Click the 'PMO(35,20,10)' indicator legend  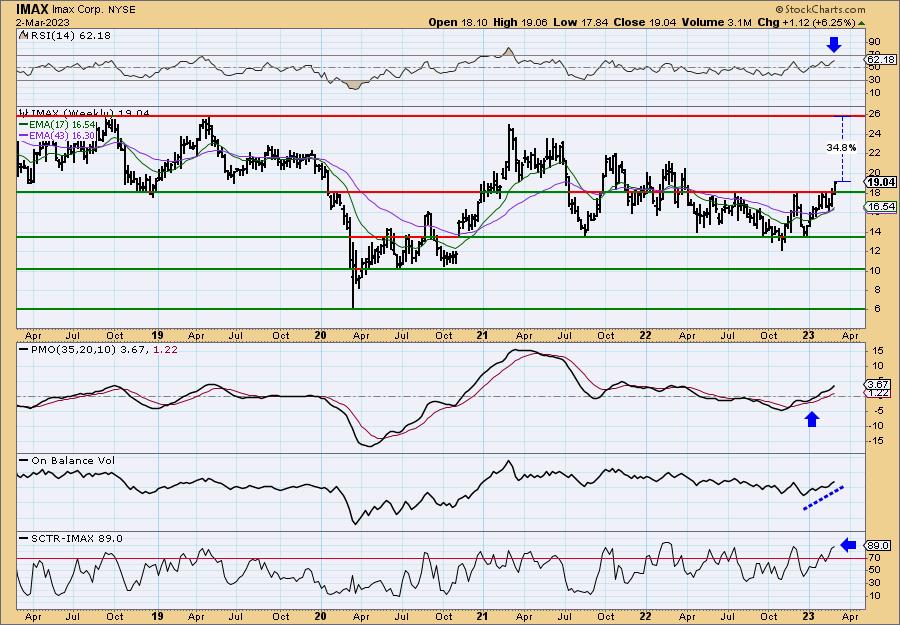click(x=68, y=348)
